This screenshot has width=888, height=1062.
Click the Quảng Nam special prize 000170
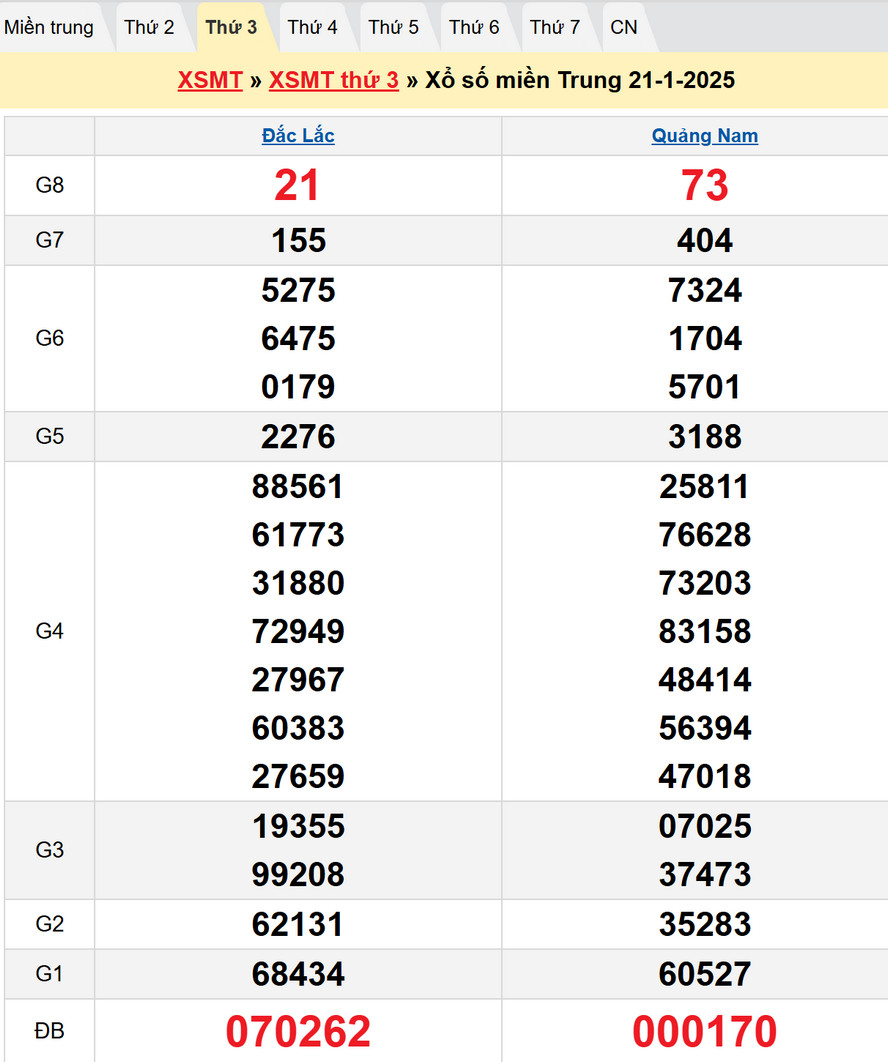(x=705, y=1031)
